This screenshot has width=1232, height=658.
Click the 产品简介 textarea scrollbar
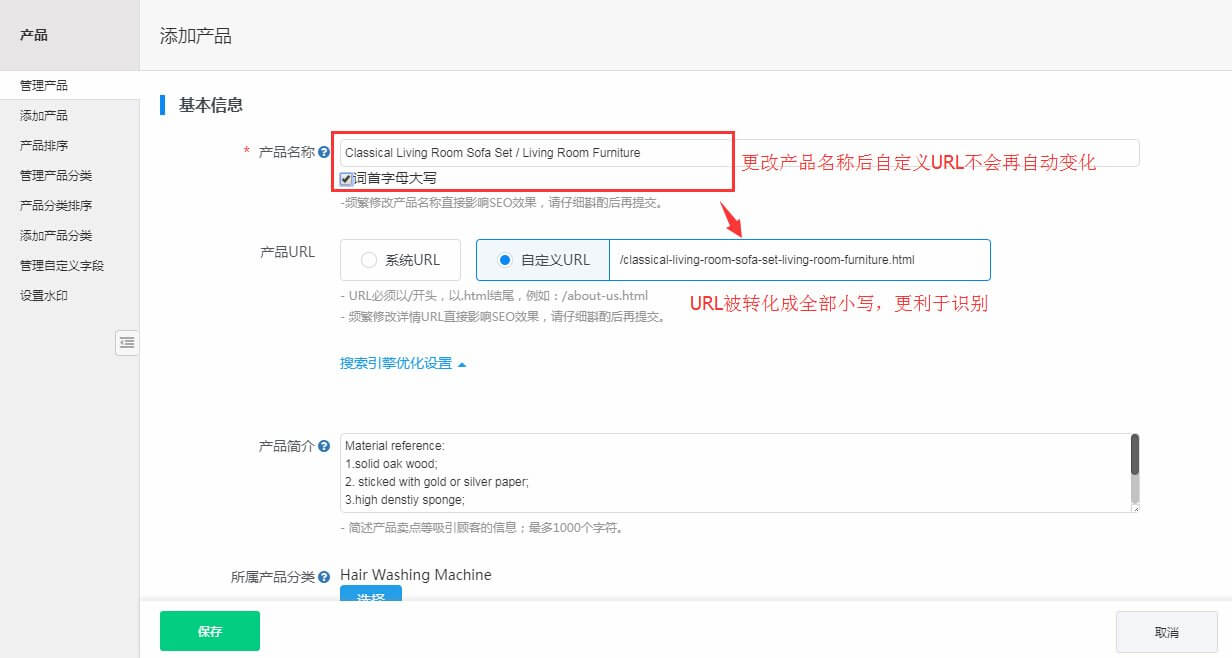1134,470
